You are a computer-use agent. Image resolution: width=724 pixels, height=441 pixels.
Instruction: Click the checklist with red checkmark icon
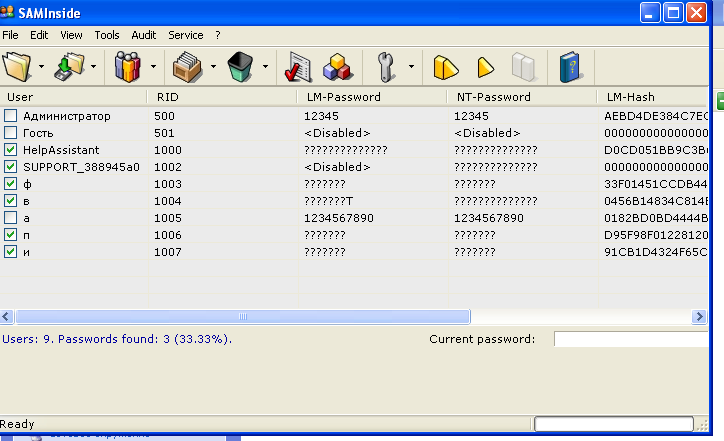click(298, 67)
